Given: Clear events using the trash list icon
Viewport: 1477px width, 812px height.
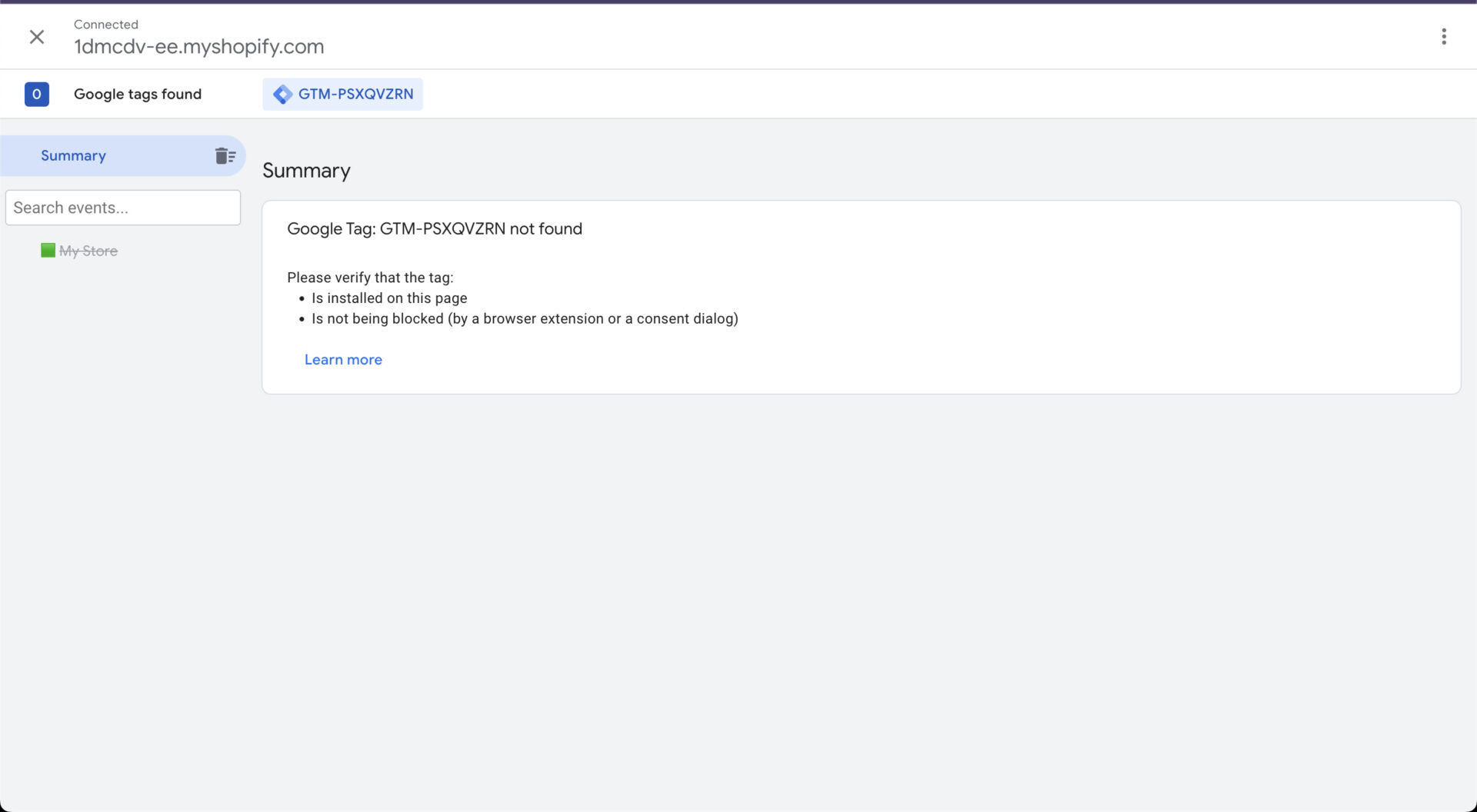Looking at the screenshot, I should [x=225, y=156].
